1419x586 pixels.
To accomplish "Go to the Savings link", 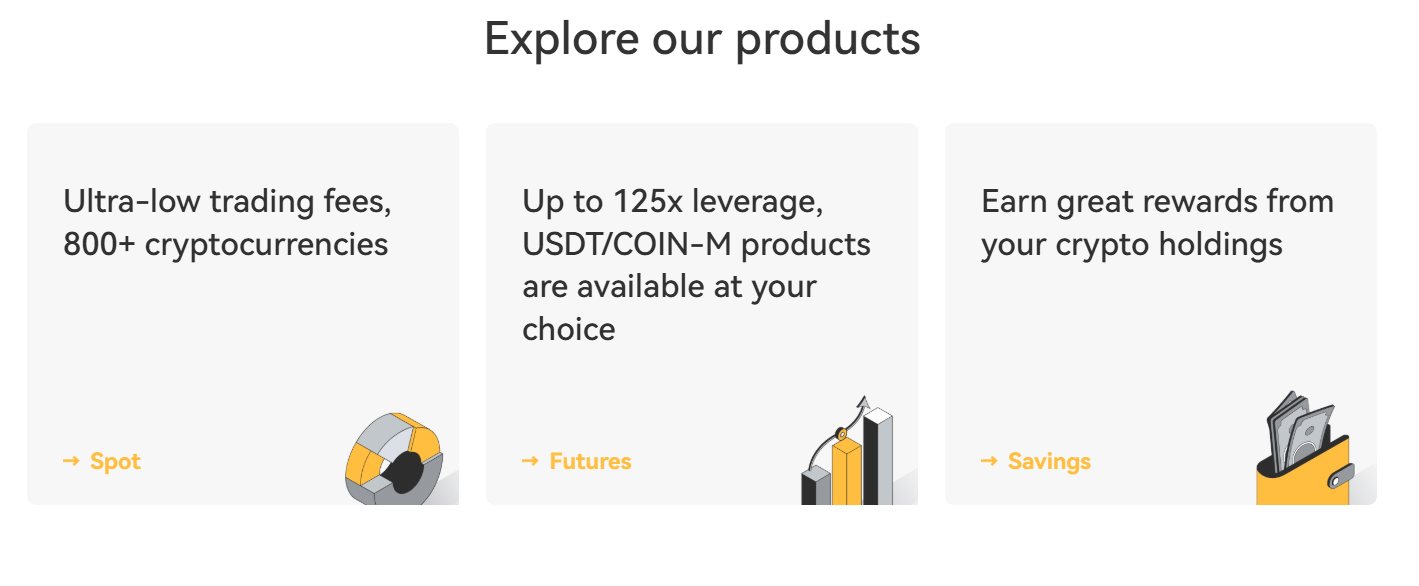I will pyautogui.click(x=1049, y=461).
